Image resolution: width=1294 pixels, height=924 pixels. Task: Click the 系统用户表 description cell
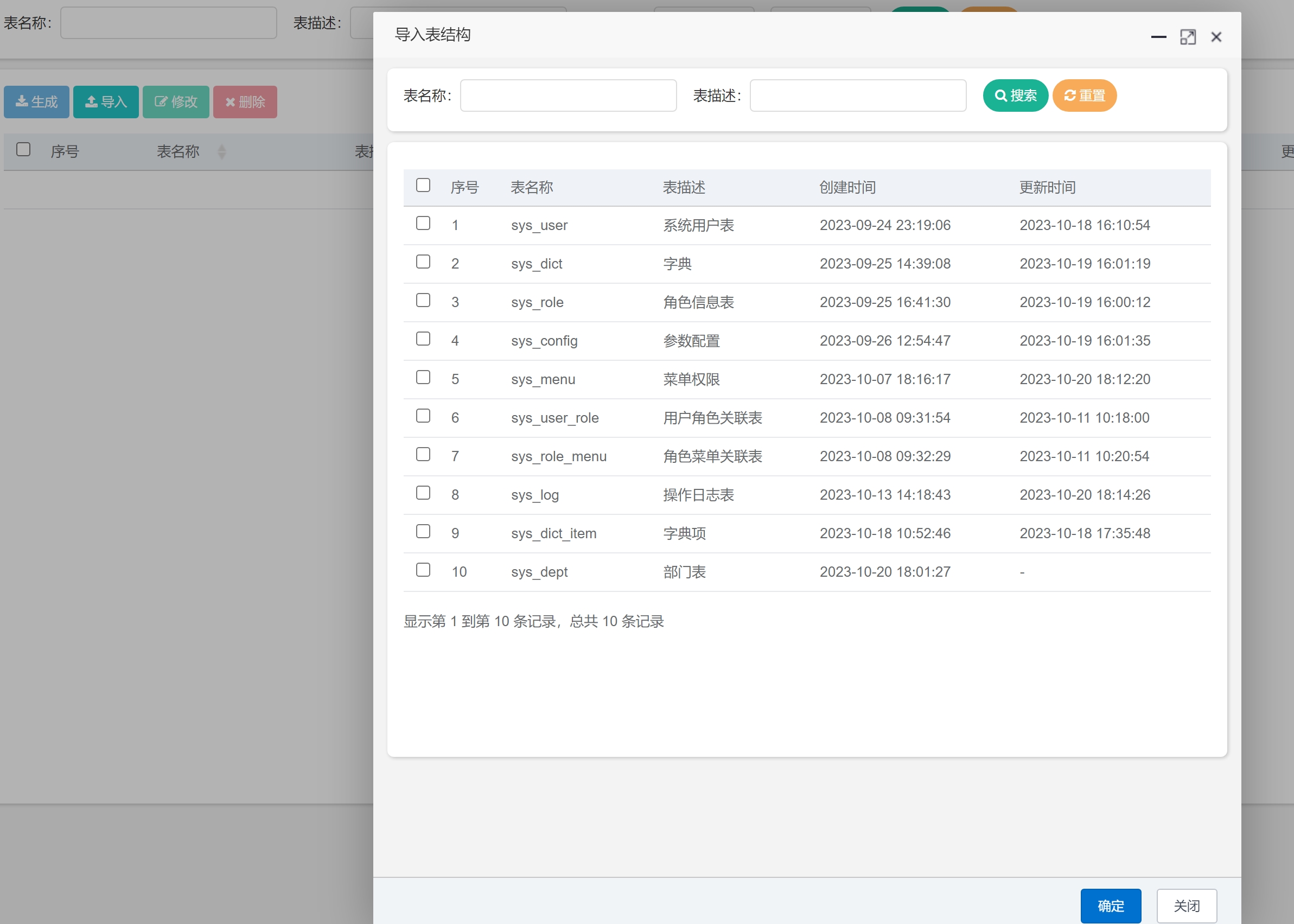(698, 225)
